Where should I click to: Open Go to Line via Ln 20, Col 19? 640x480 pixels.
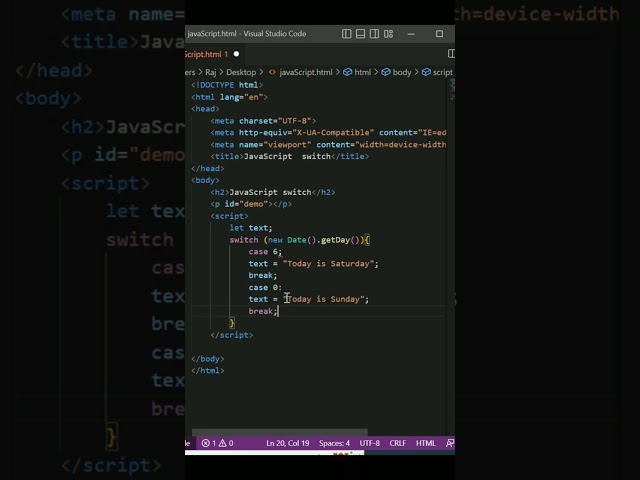(288, 443)
